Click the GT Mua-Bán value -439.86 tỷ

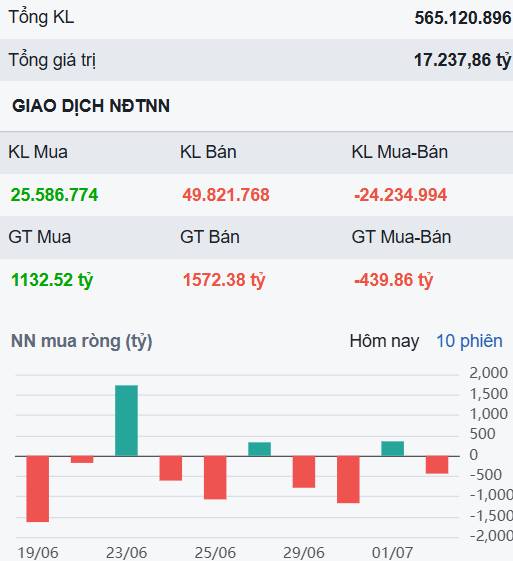pos(394,280)
